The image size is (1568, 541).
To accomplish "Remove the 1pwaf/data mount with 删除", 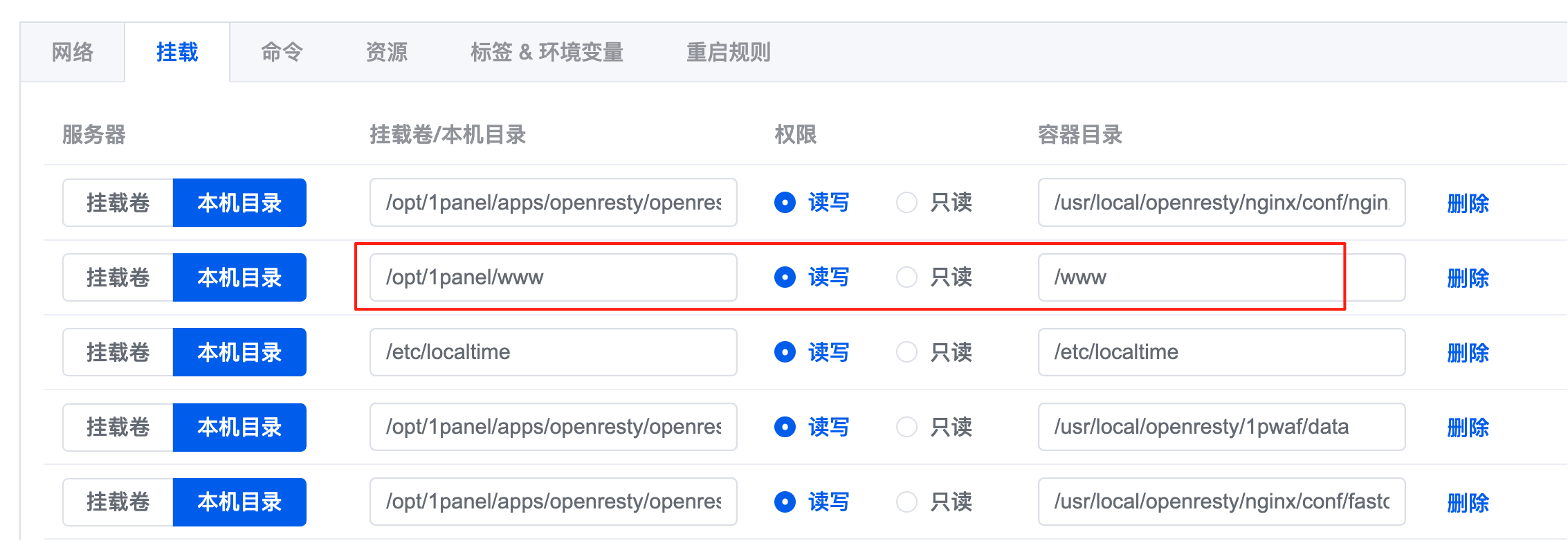I will click(x=1468, y=428).
